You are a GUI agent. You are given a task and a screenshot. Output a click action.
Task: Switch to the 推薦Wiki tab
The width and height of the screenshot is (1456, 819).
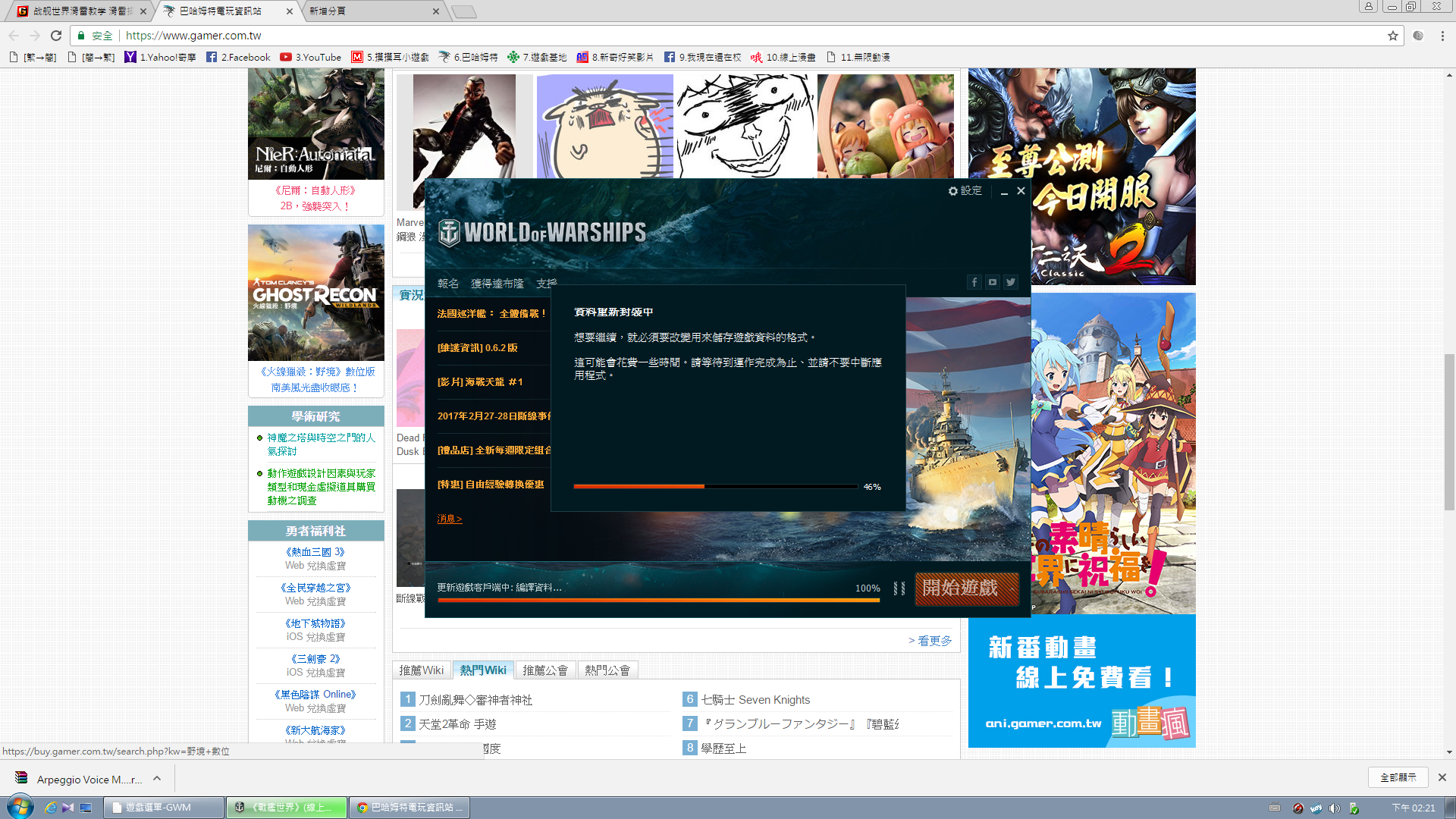[x=422, y=670]
